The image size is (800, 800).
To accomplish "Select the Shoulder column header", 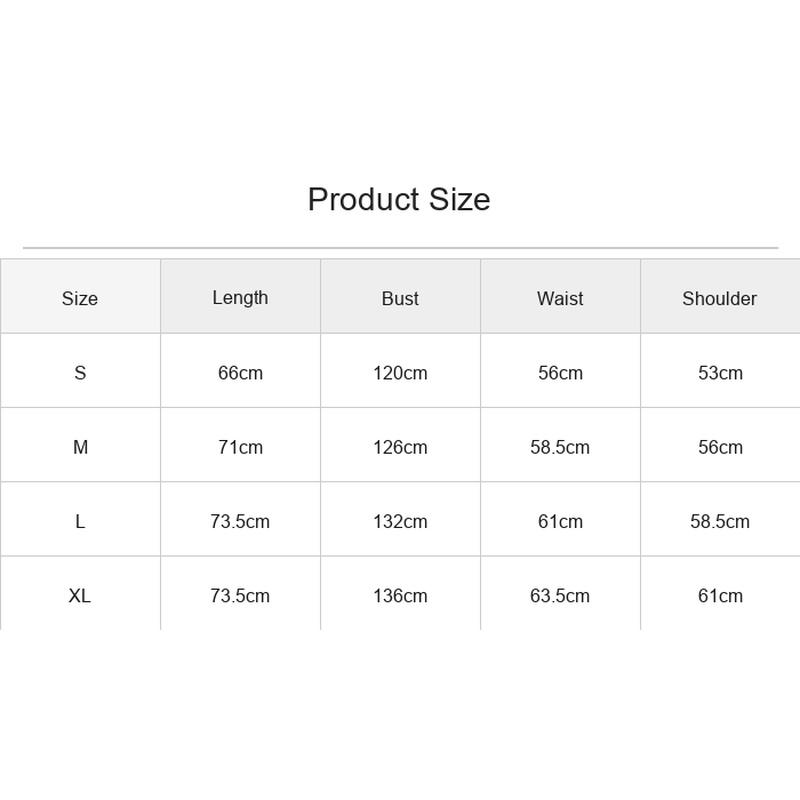I will (720, 298).
